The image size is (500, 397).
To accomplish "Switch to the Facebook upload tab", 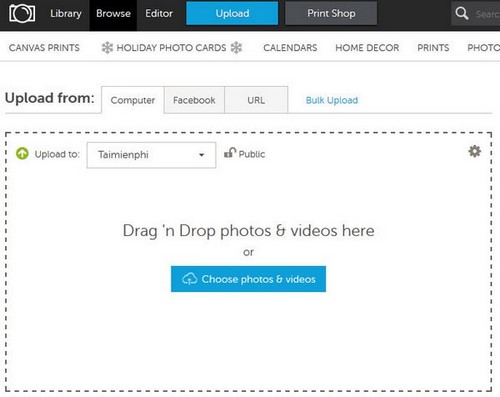I will click(194, 100).
